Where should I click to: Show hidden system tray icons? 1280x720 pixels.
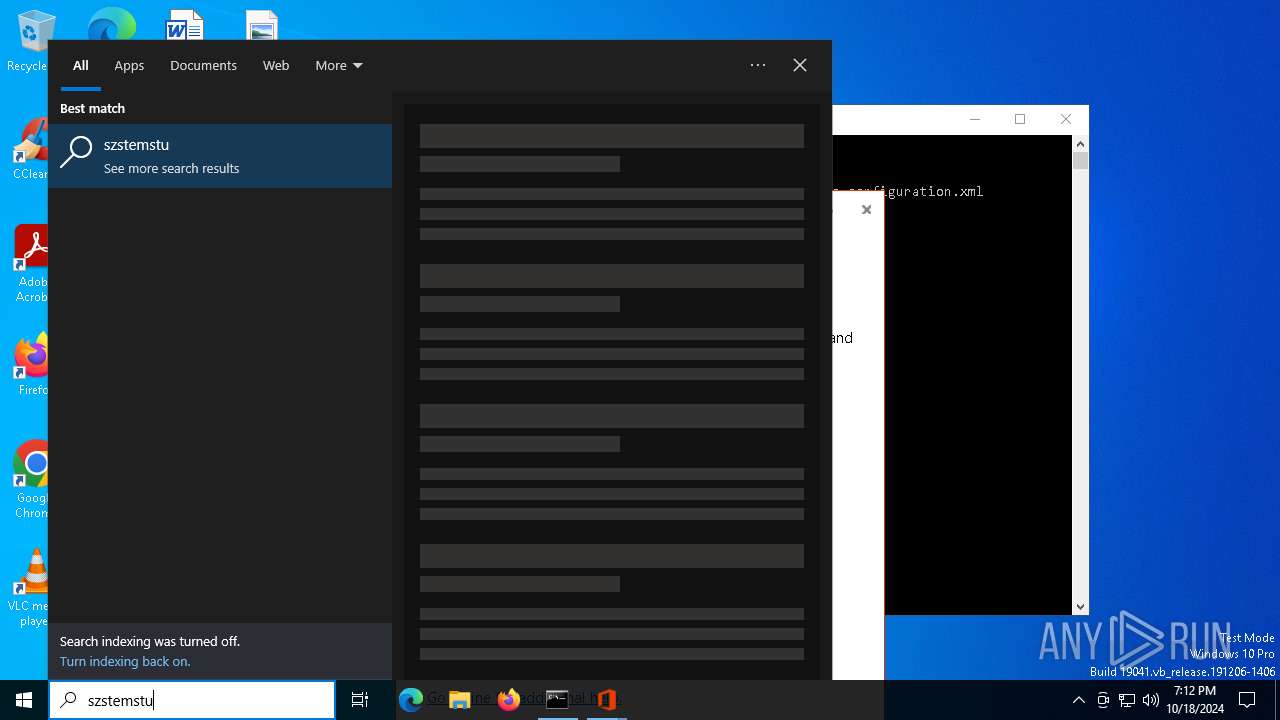[1078, 700]
